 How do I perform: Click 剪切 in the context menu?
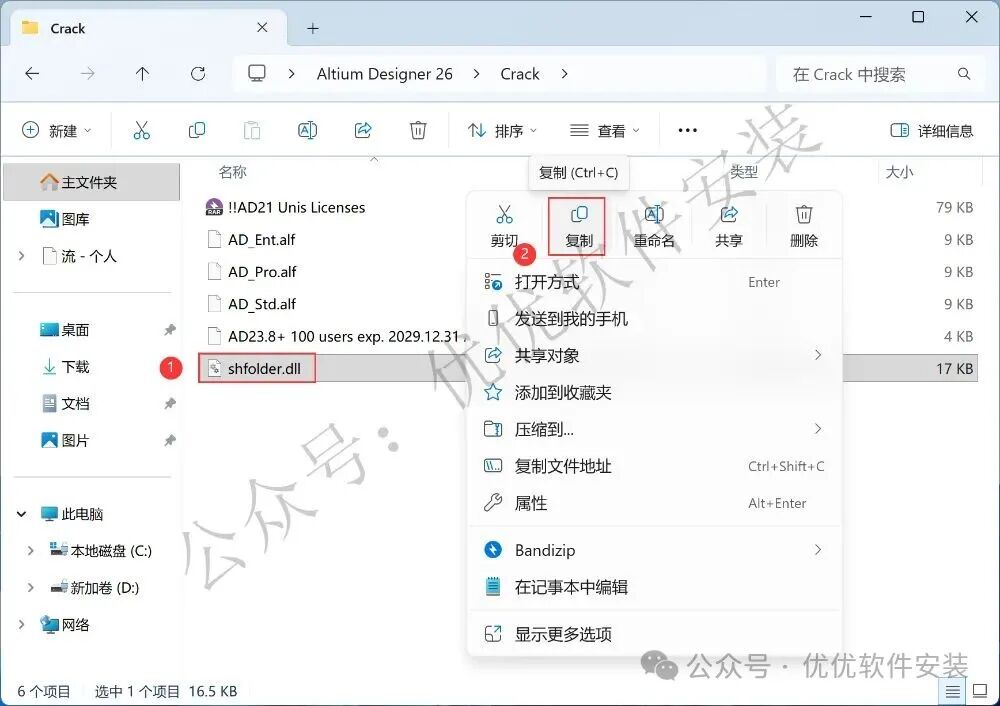[504, 226]
